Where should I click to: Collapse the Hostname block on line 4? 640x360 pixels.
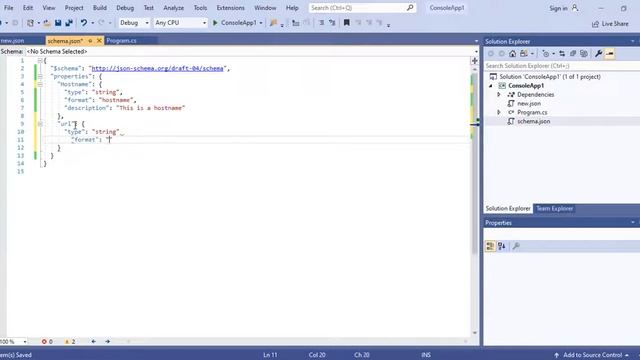[40, 84]
